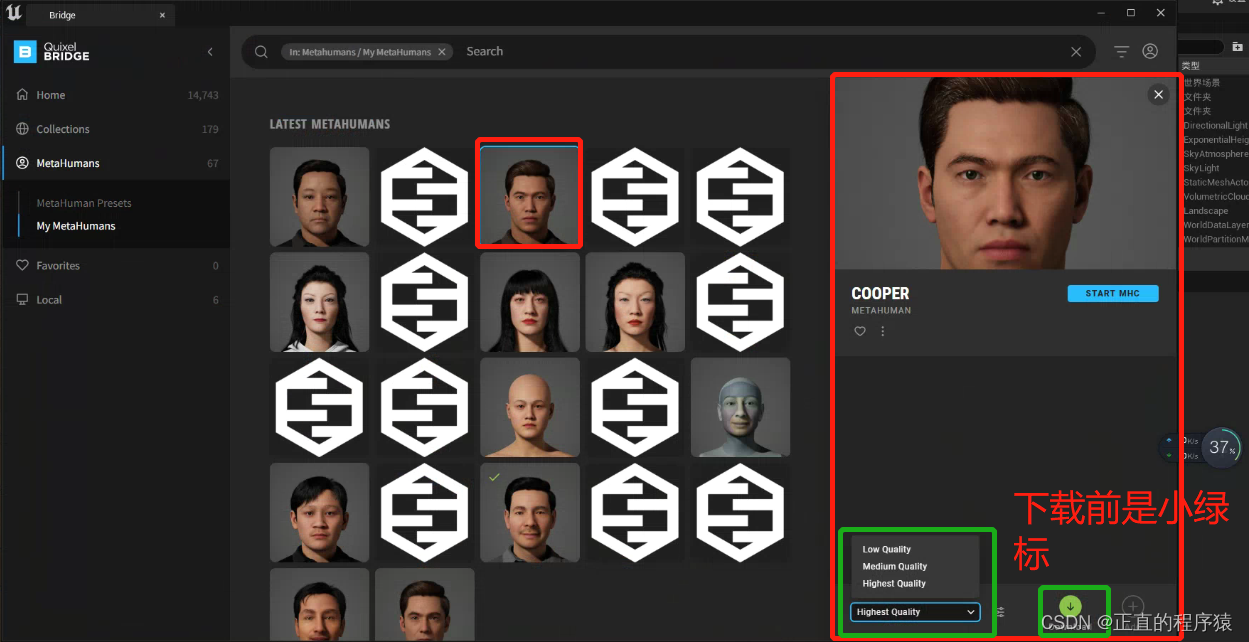Select the bald head MetaHuman thumbnail

530,407
